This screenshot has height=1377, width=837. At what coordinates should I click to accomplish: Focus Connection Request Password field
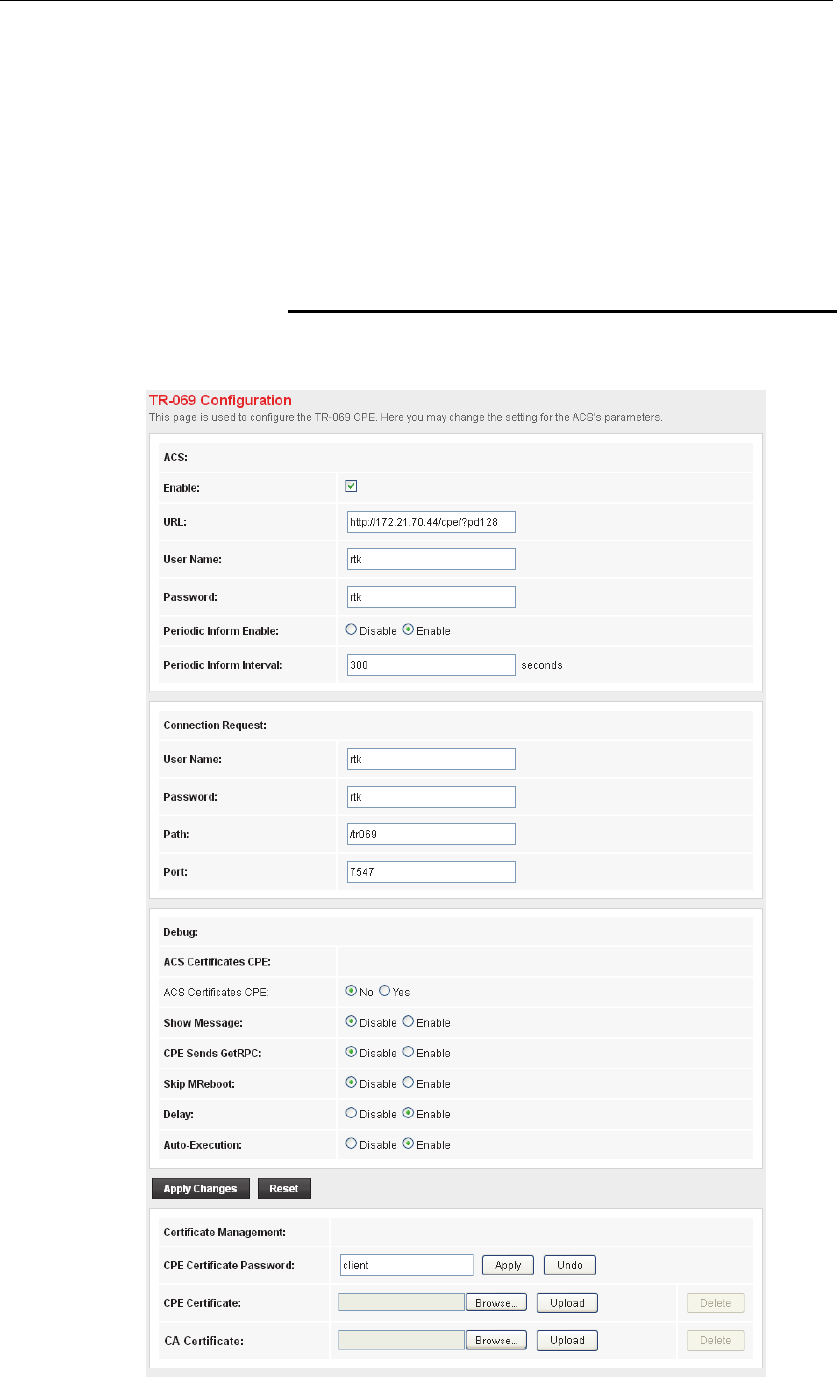point(431,797)
